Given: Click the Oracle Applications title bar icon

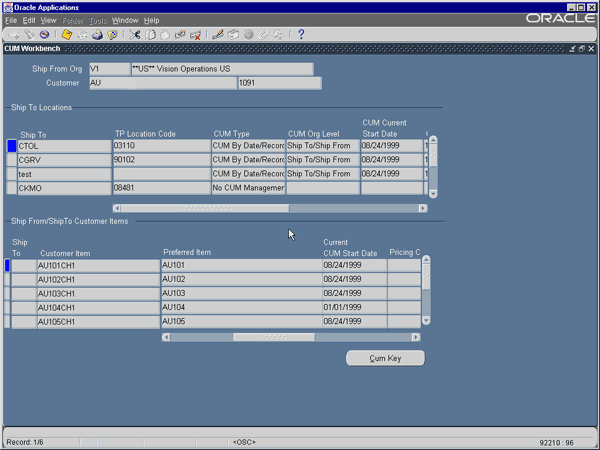Looking at the screenshot, I should pos(8,7).
